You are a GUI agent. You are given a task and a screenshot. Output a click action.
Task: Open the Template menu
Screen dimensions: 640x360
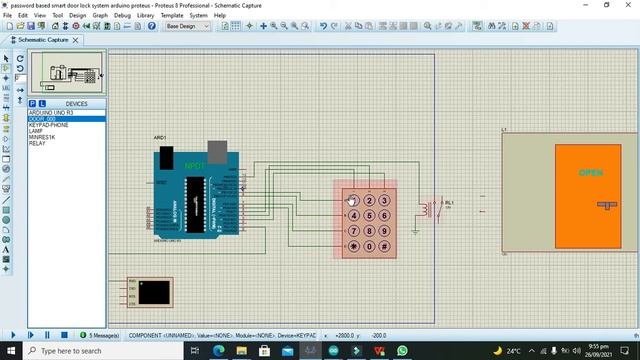pos(172,16)
